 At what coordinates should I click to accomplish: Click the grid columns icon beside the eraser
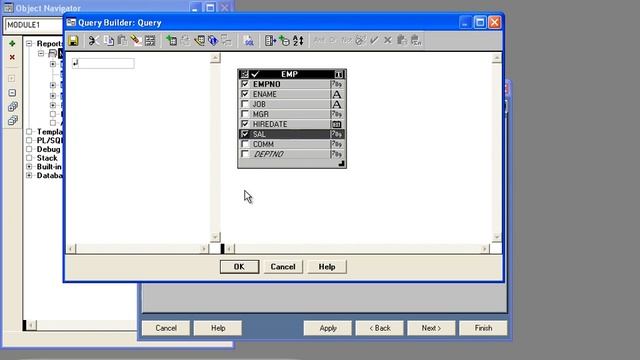pos(150,40)
